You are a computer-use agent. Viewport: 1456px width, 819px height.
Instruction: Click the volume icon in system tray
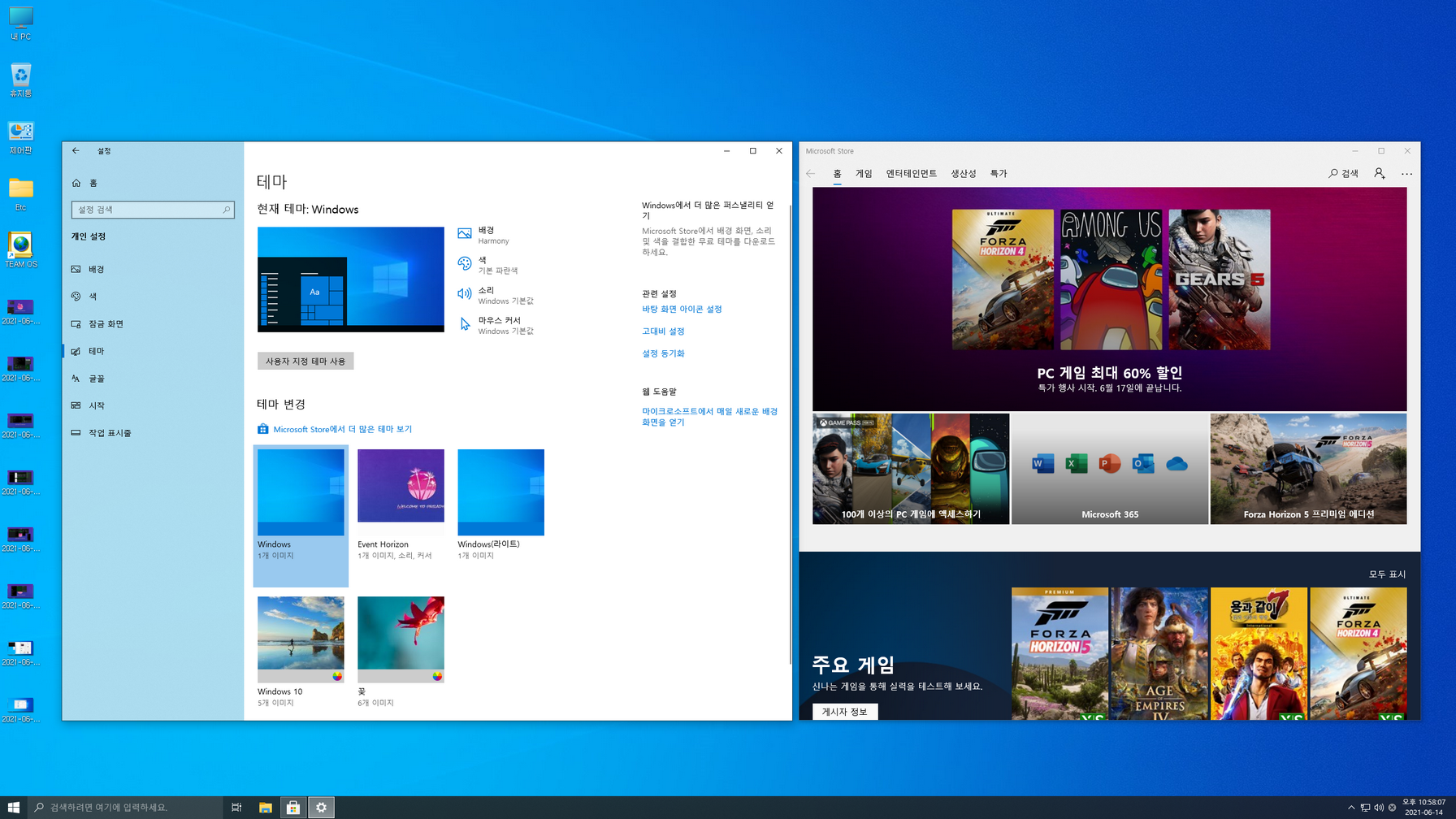pyautogui.click(x=1379, y=808)
